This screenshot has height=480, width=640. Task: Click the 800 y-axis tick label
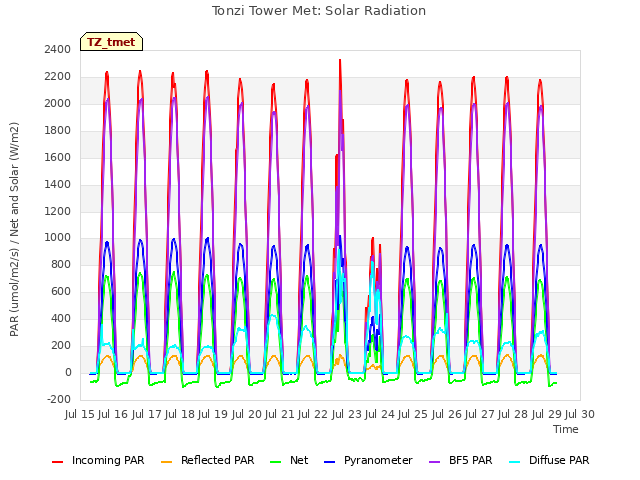pyautogui.click(x=61, y=264)
